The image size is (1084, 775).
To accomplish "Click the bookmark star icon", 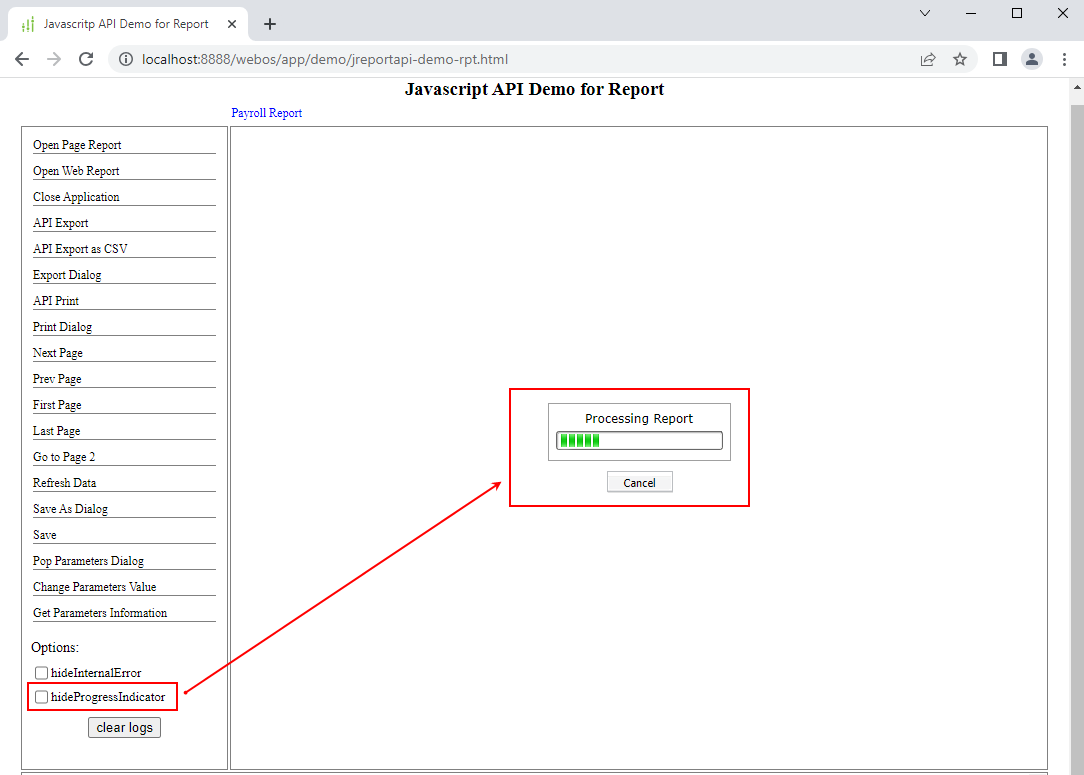I will point(960,59).
